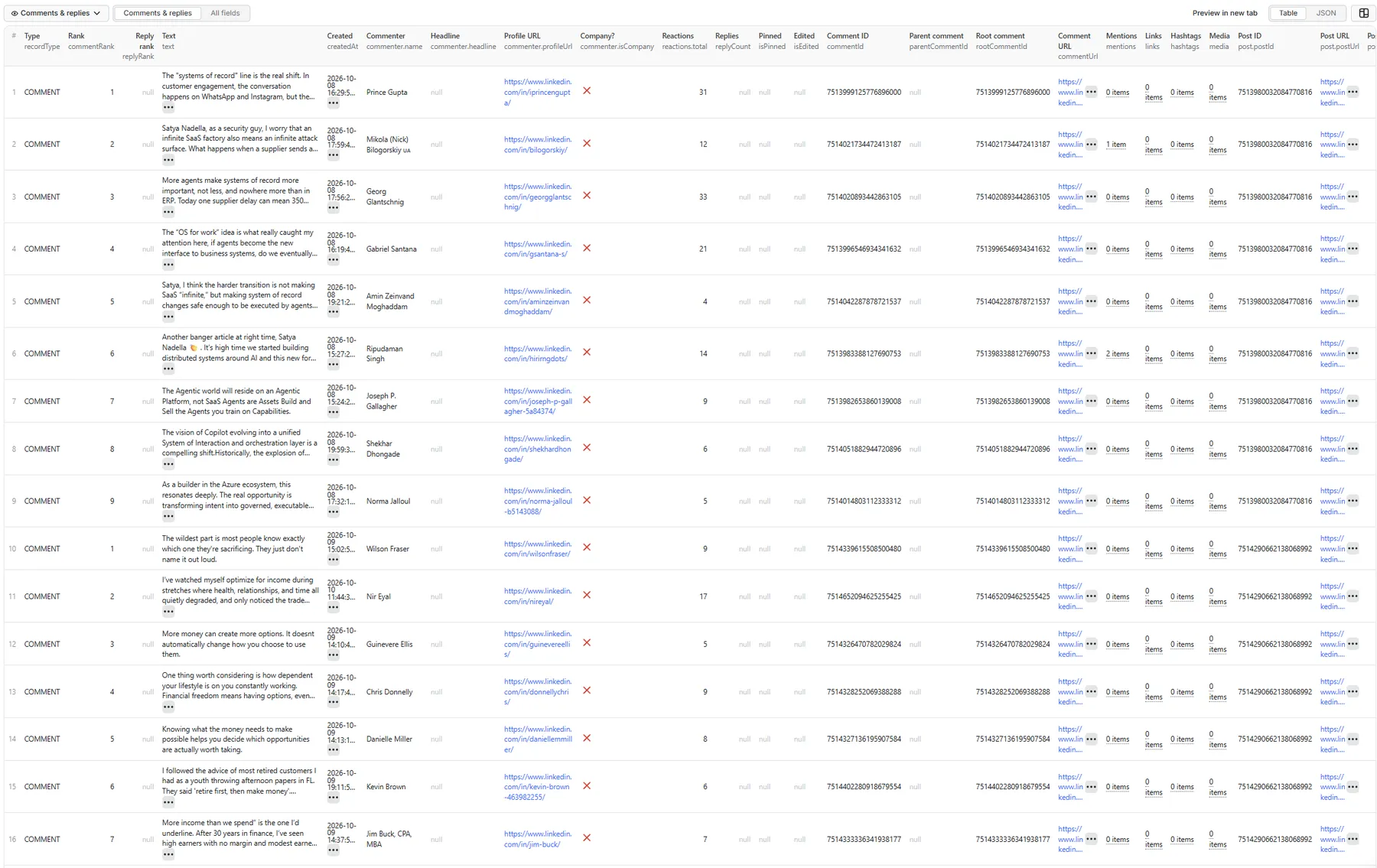This screenshot has width=1377, height=868.
Task: Click comment ID 7514652094625255425
Action: 864,597
